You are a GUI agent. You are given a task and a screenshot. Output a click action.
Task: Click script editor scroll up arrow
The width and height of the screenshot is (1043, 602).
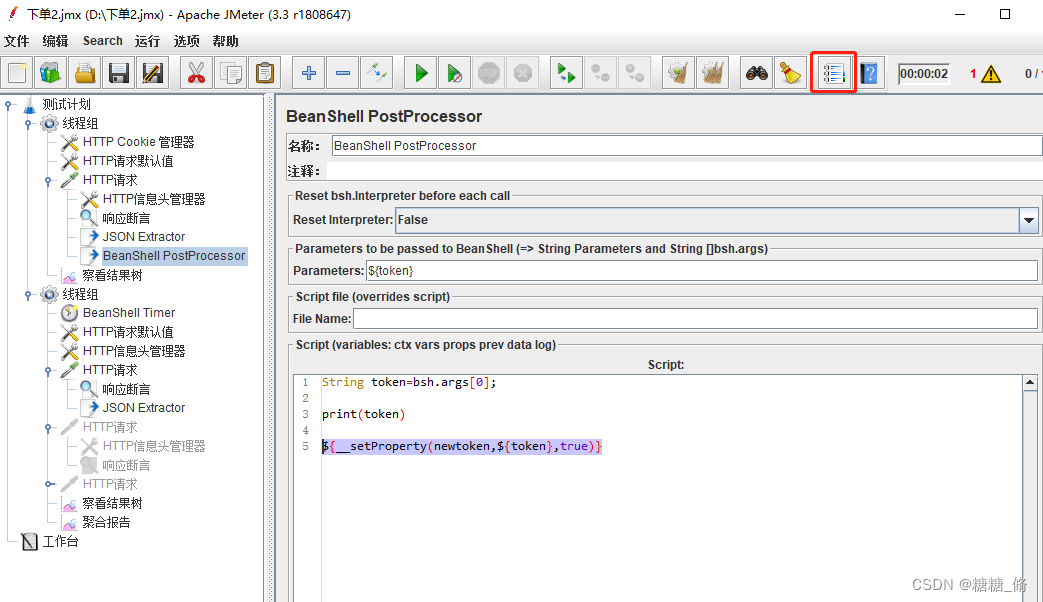click(1030, 382)
